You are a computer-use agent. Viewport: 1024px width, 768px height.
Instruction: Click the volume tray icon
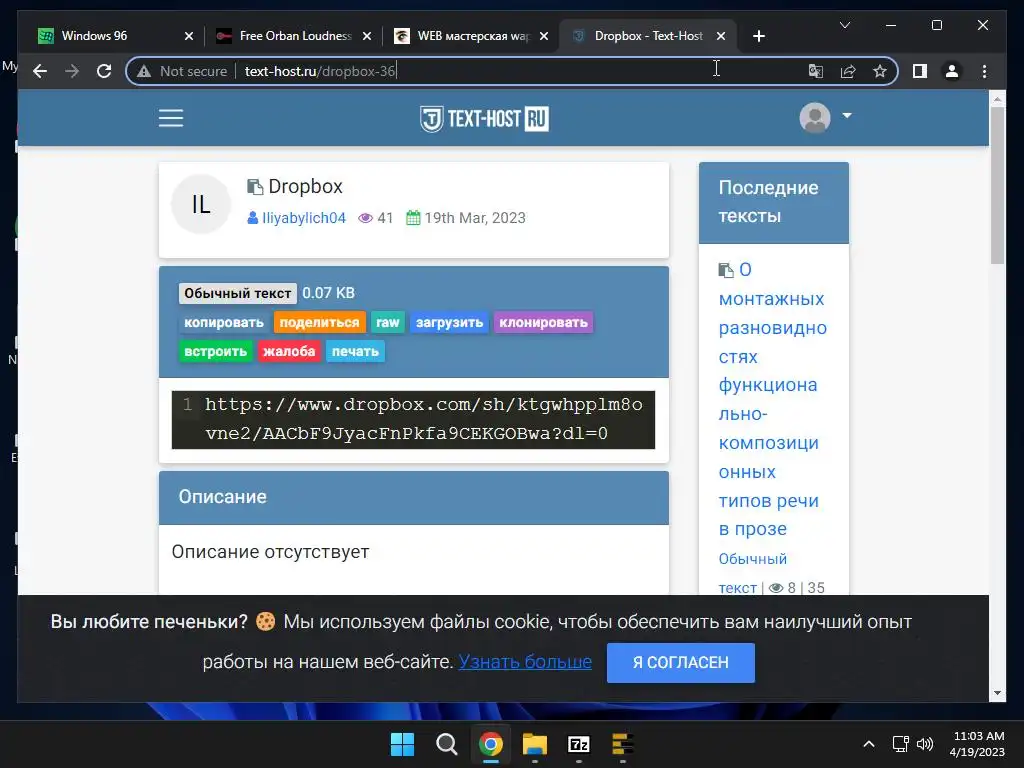click(x=925, y=744)
